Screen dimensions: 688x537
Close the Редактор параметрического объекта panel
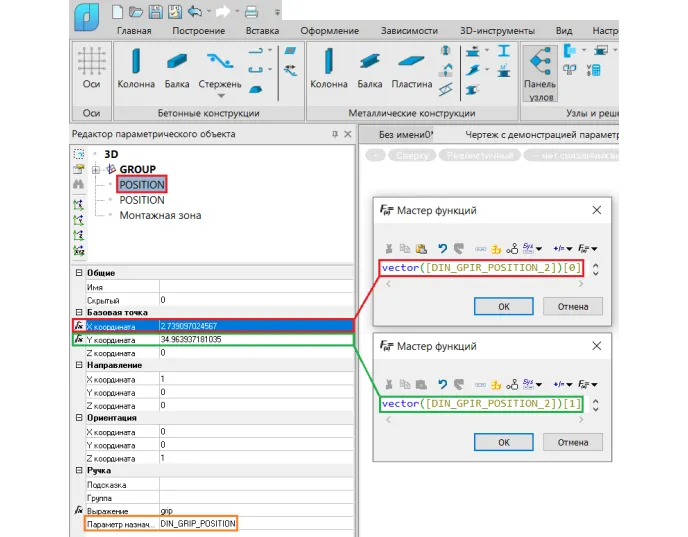(348, 134)
